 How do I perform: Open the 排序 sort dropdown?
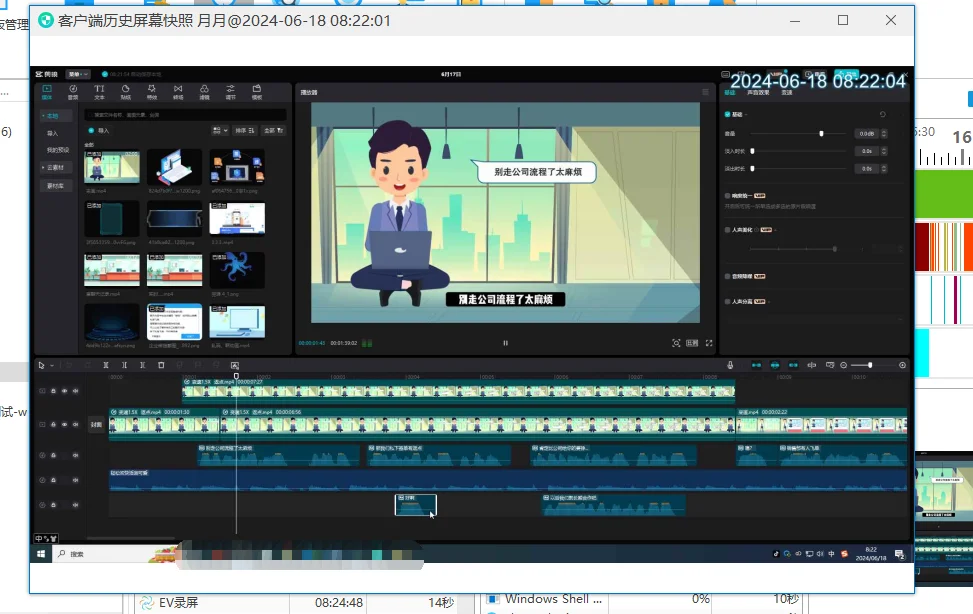tap(244, 130)
